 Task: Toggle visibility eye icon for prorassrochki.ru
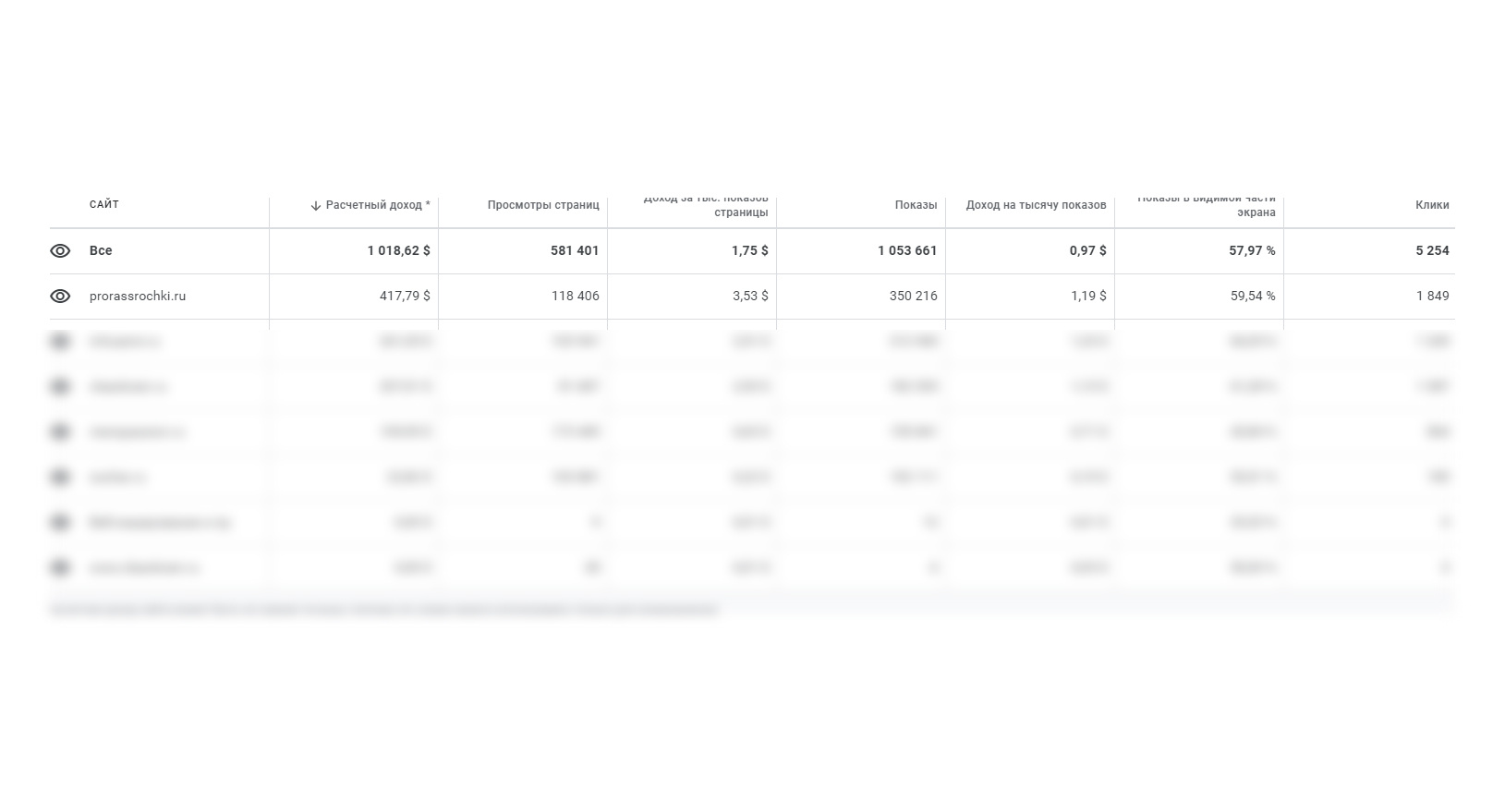pyautogui.click(x=60, y=297)
